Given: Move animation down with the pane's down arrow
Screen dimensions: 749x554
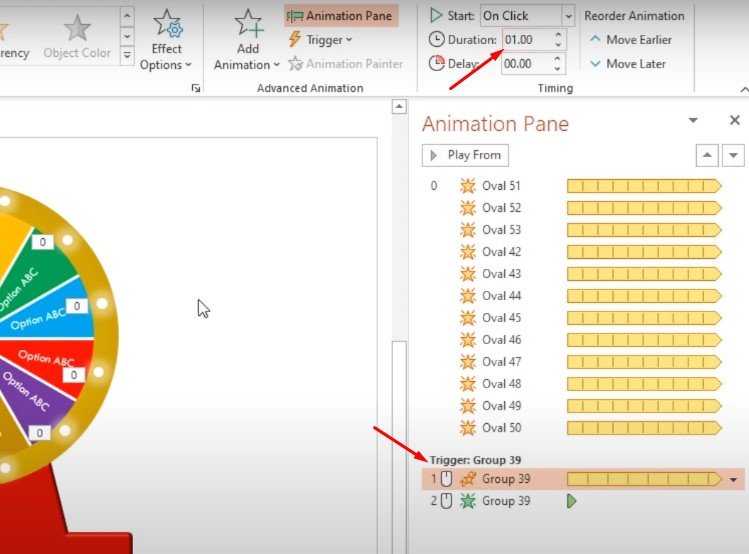Looking at the screenshot, I should click(x=733, y=155).
